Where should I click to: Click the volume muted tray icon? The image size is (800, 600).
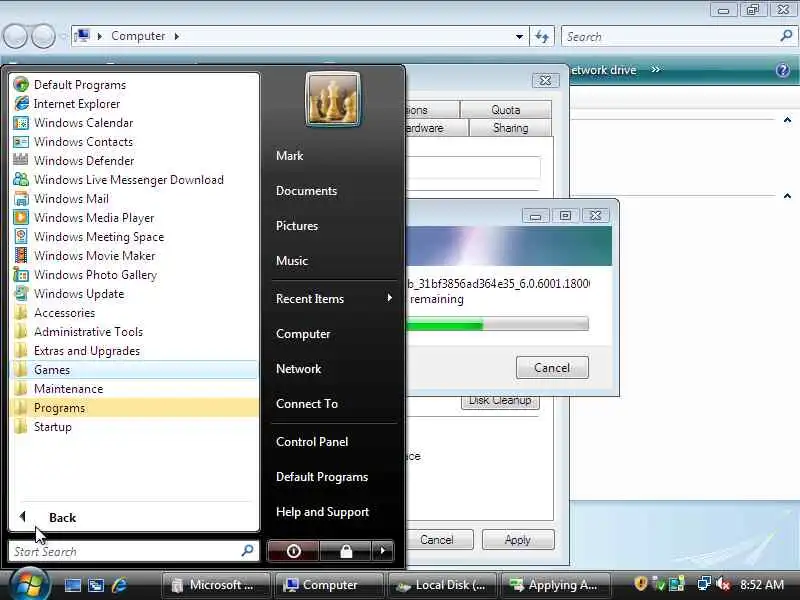pos(723,584)
